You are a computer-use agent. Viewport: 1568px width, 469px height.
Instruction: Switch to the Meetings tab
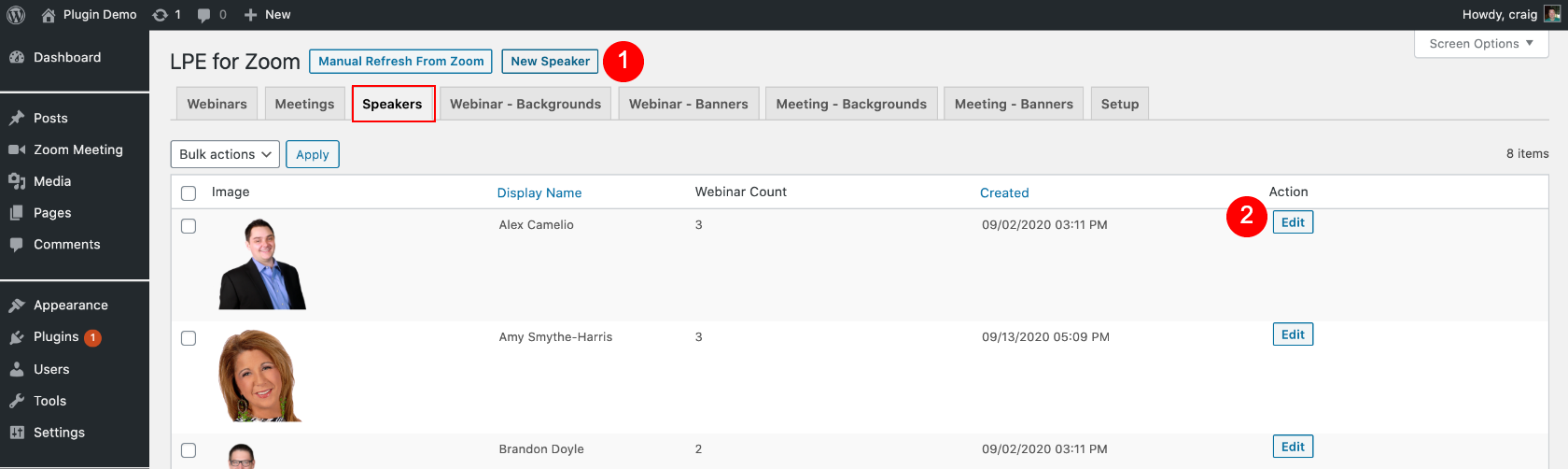point(304,104)
